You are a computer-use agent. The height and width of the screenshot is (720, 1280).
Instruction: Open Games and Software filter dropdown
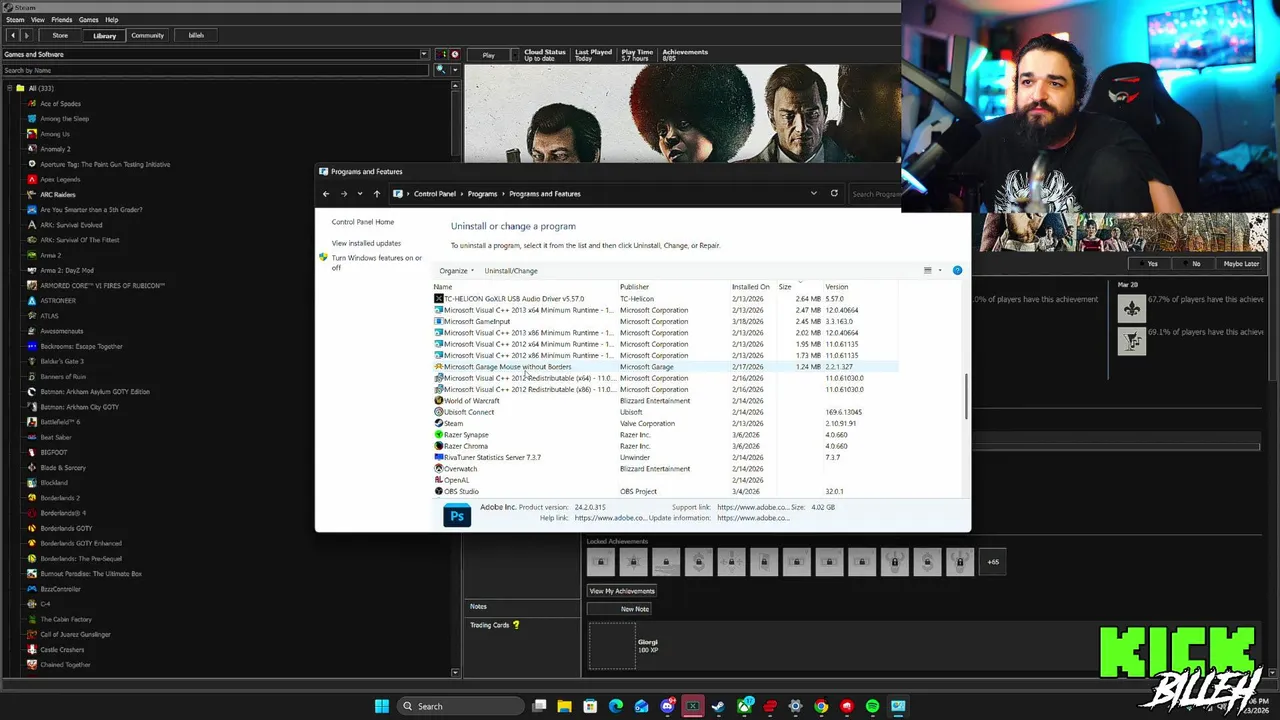[x=424, y=54]
